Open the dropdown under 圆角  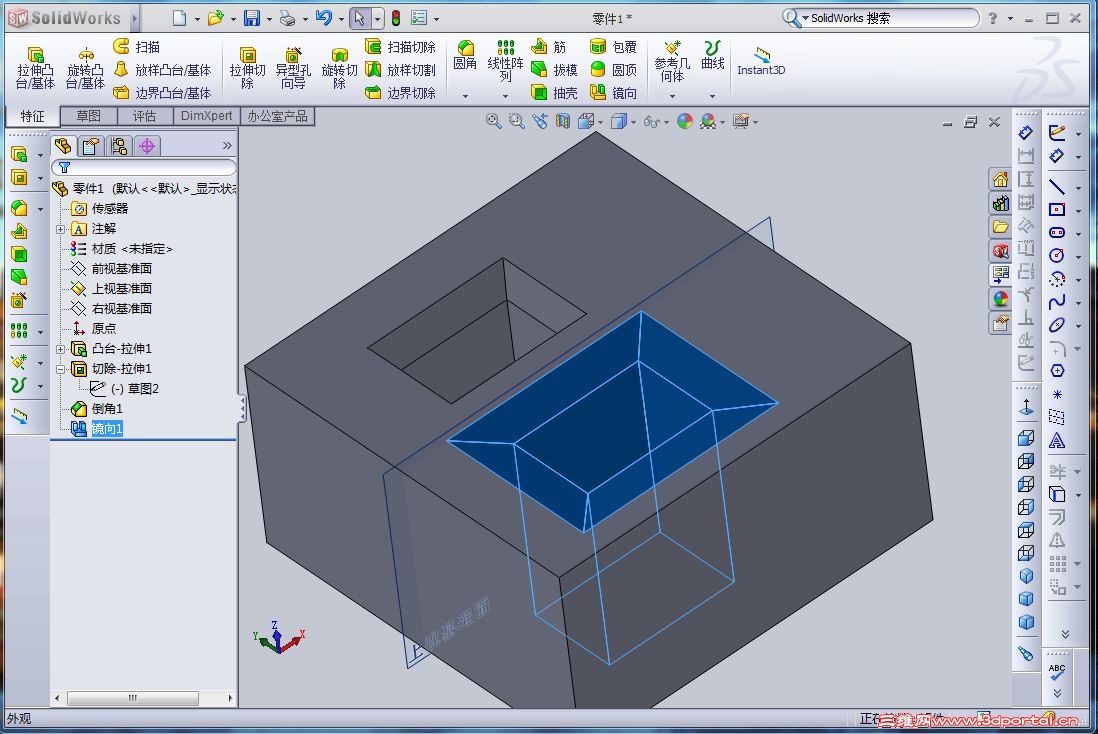465,95
